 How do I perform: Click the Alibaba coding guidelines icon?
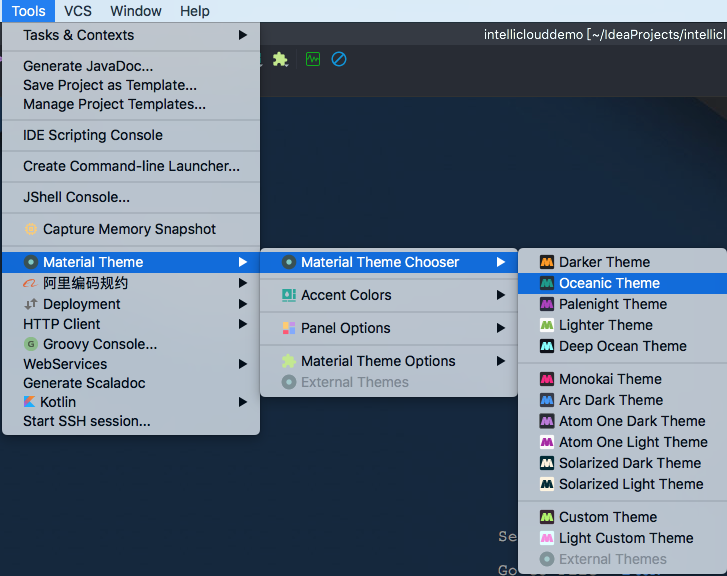[30, 283]
